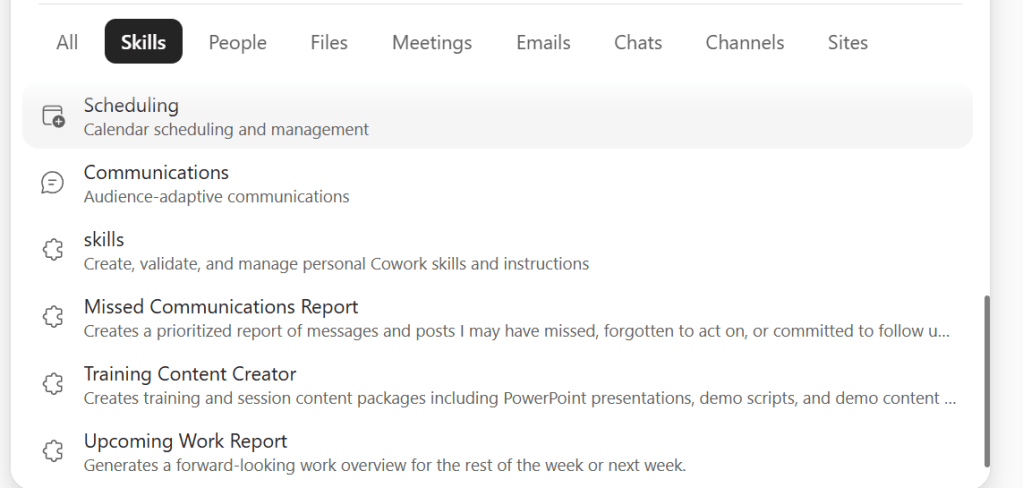Select the Channels tab
This screenshot has width=1023, height=488.
[x=745, y=42]
